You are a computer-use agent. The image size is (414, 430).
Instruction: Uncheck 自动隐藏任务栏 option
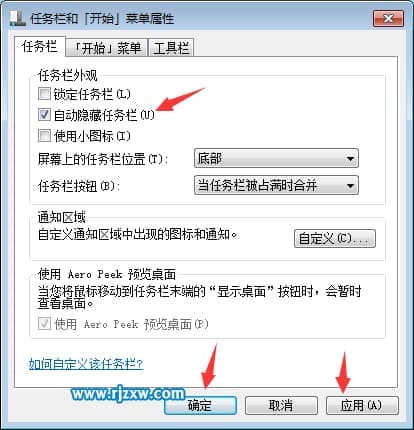[44, 115]
